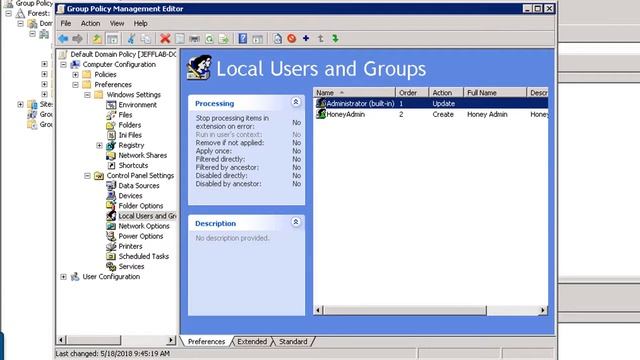The width and height of the screenshot is (640, 360).
Task: Click the Administrator (built-in) user icon
Action: (321, 103)
